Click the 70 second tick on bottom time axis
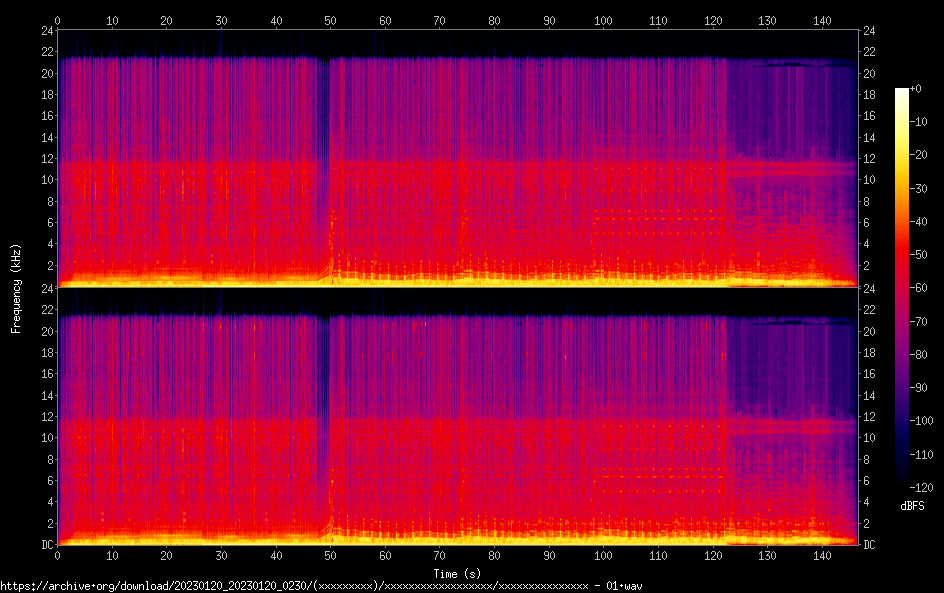 (x=439, y=555)
